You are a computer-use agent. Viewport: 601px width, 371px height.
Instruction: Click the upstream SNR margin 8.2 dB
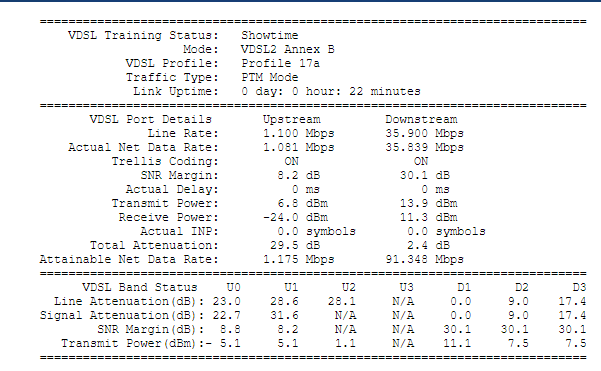298,176
